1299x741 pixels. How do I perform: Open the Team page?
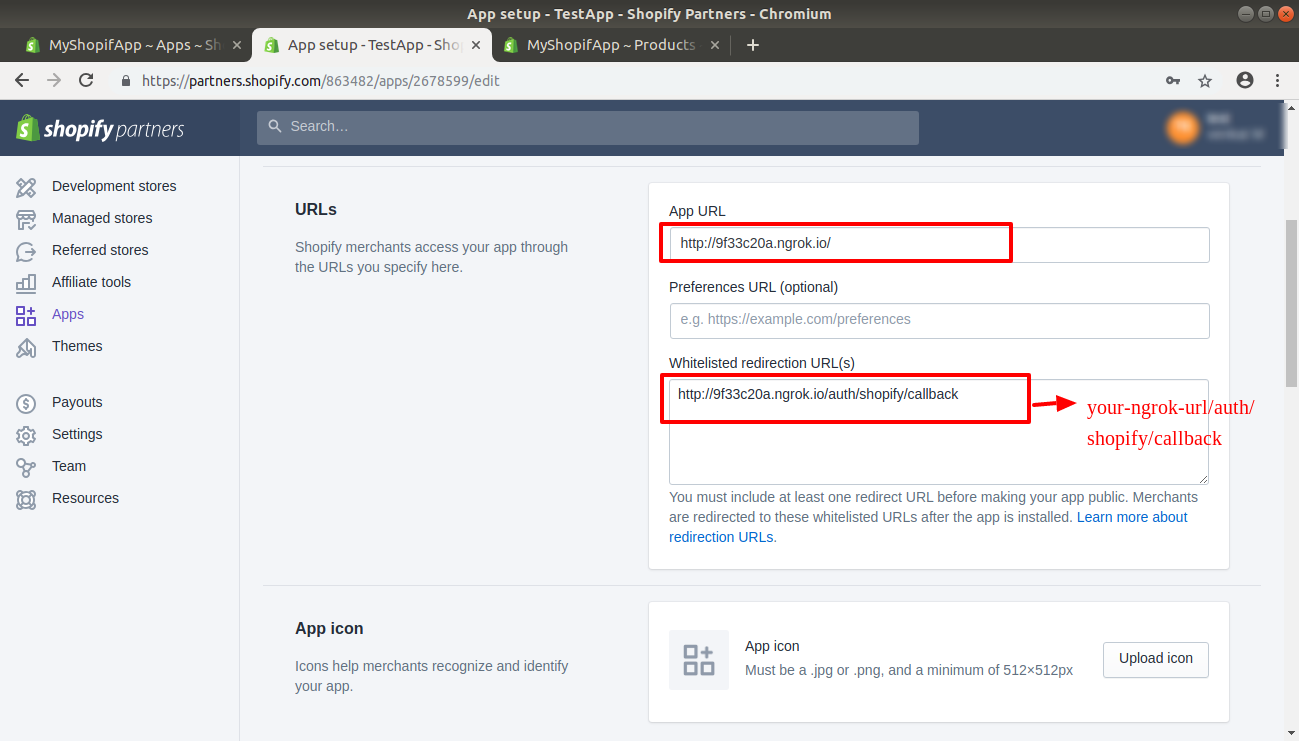click(x=69, y=466)
